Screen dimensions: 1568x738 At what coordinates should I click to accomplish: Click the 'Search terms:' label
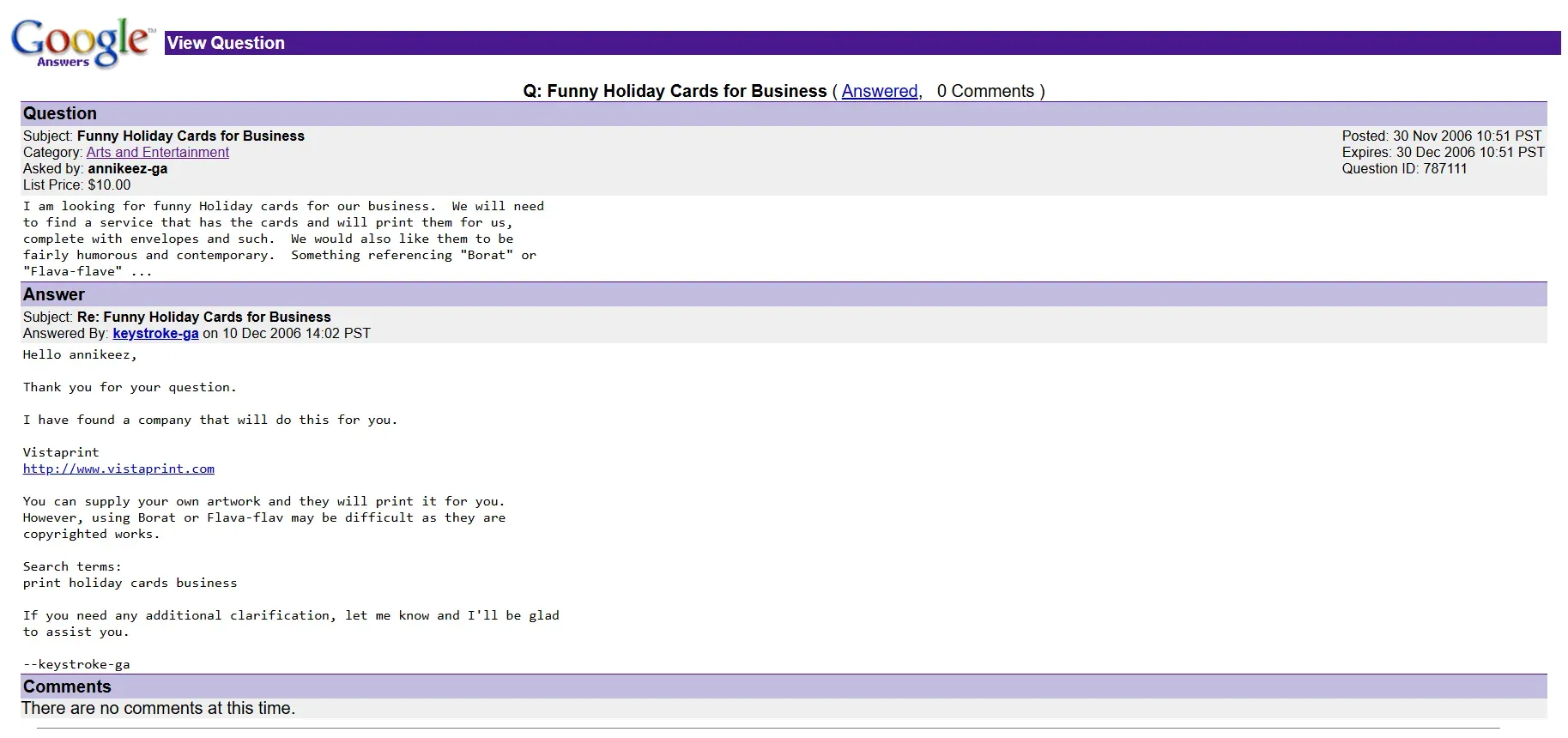72,566
